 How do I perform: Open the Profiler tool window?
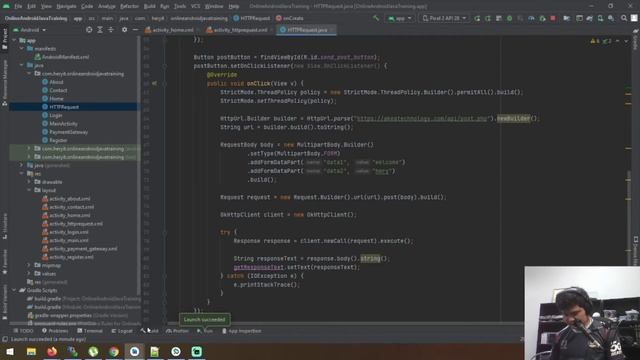[x=177, y=331]
